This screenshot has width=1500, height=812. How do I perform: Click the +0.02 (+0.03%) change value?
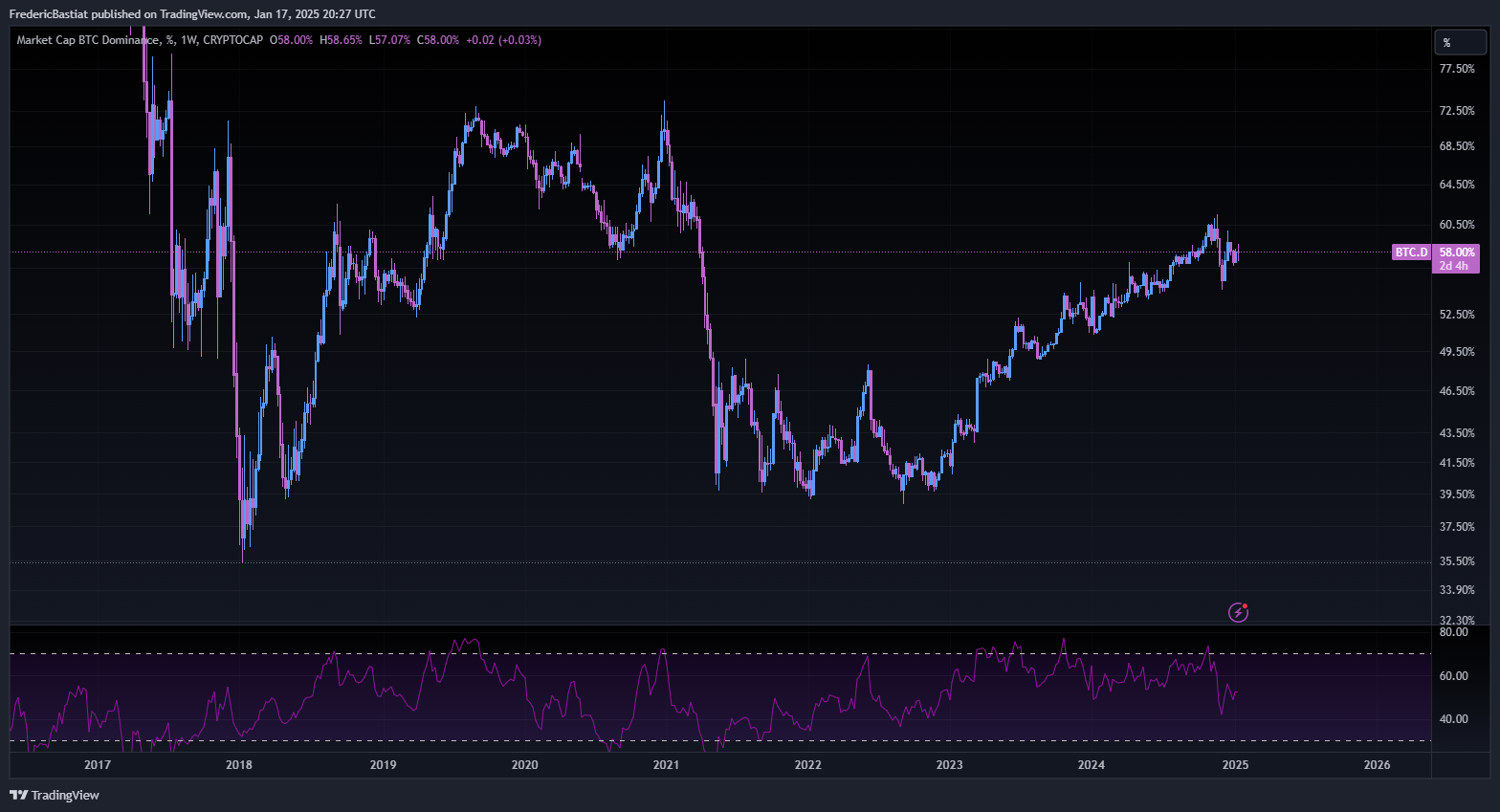[503, 40]
